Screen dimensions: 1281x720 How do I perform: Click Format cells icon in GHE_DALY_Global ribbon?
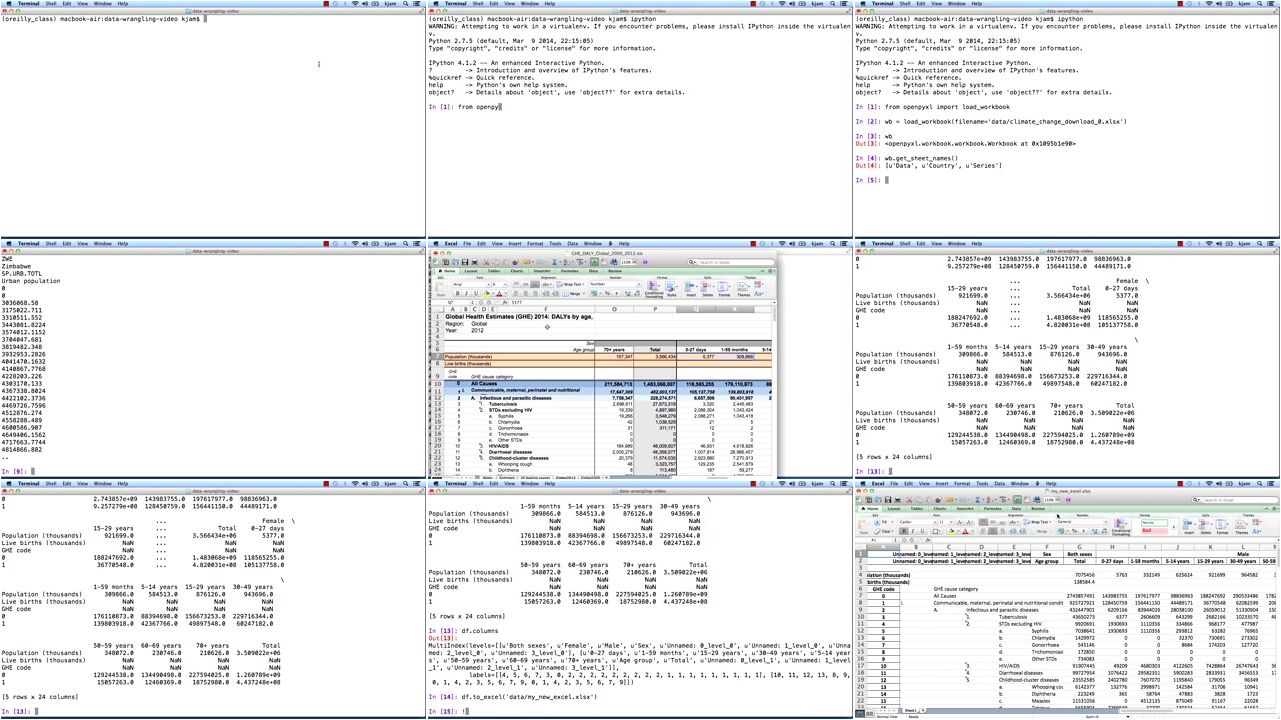point(724,289)
